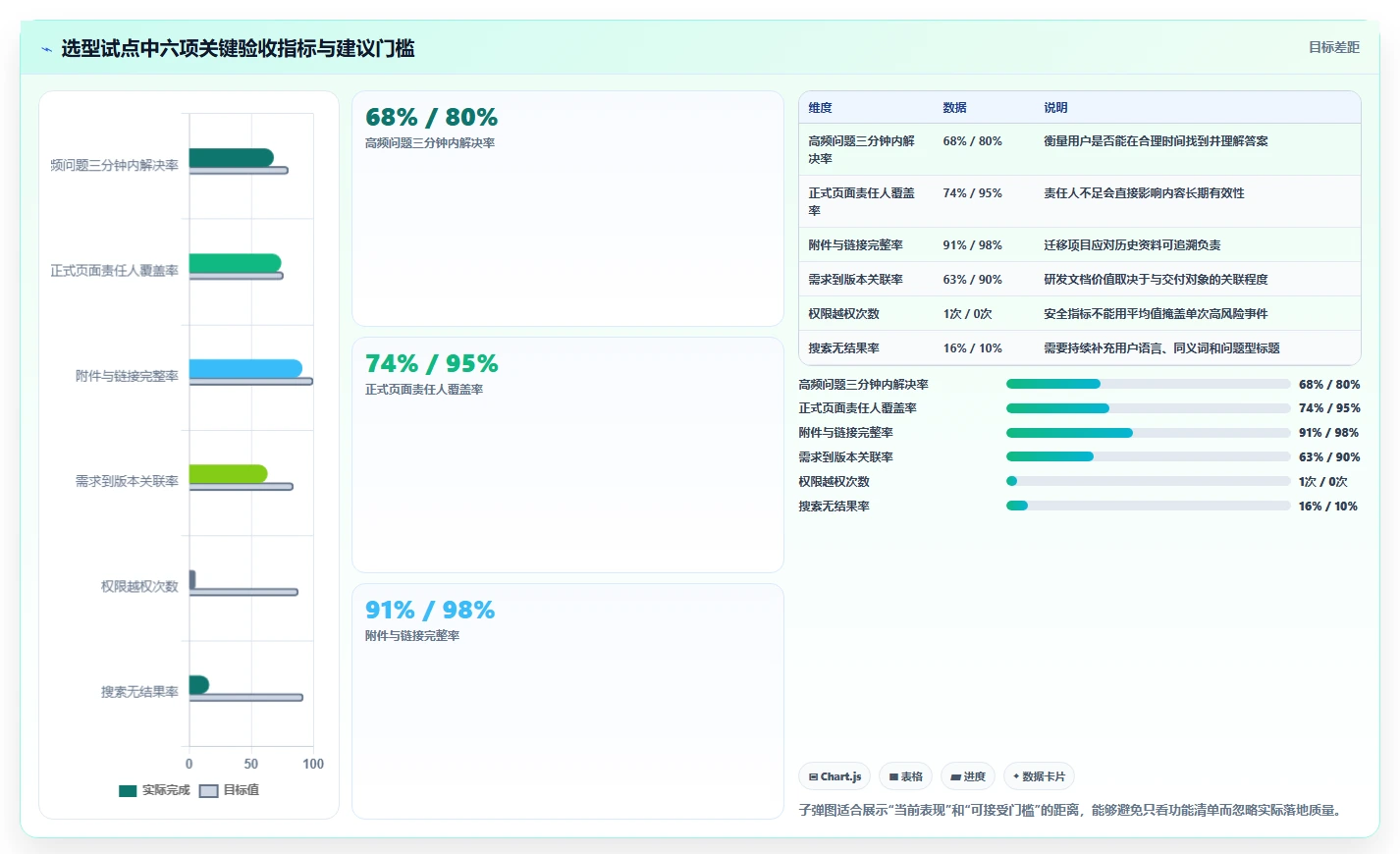This screenshot has width=1400, height=854.
Task: Toggle 实际完成 legend swatch in chart
Action: point(128,790)
